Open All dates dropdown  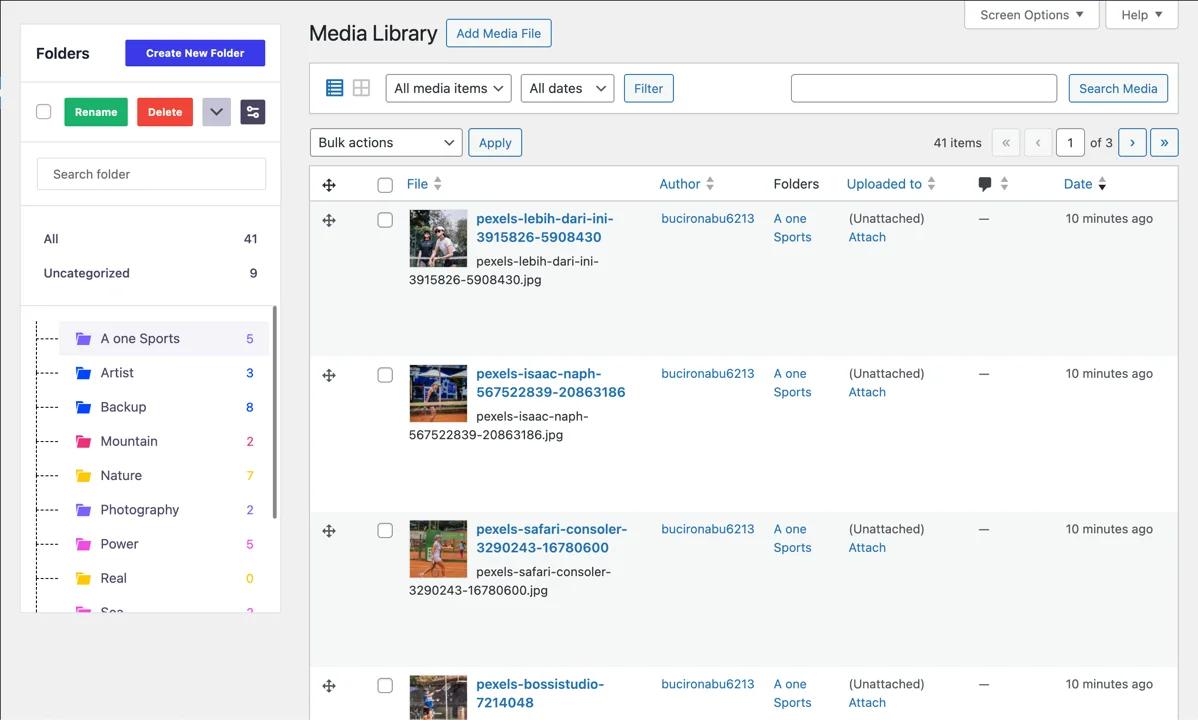tap(567, 89)
